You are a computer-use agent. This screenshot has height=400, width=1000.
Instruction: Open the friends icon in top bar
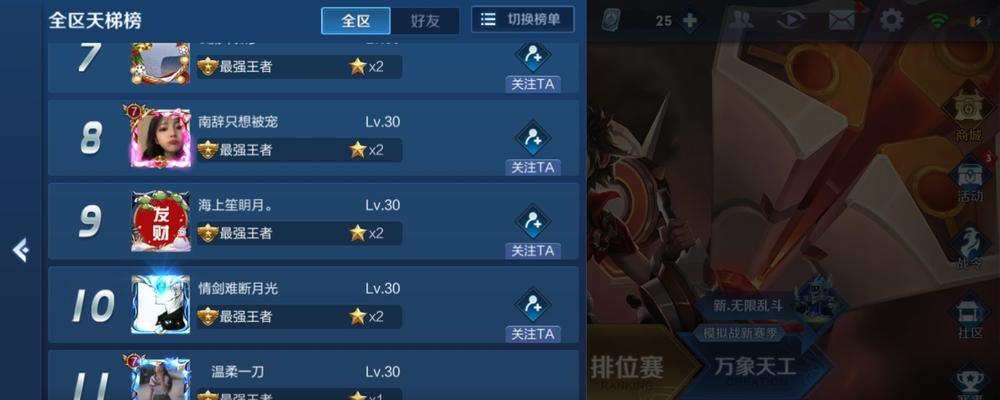coord(740,20)
